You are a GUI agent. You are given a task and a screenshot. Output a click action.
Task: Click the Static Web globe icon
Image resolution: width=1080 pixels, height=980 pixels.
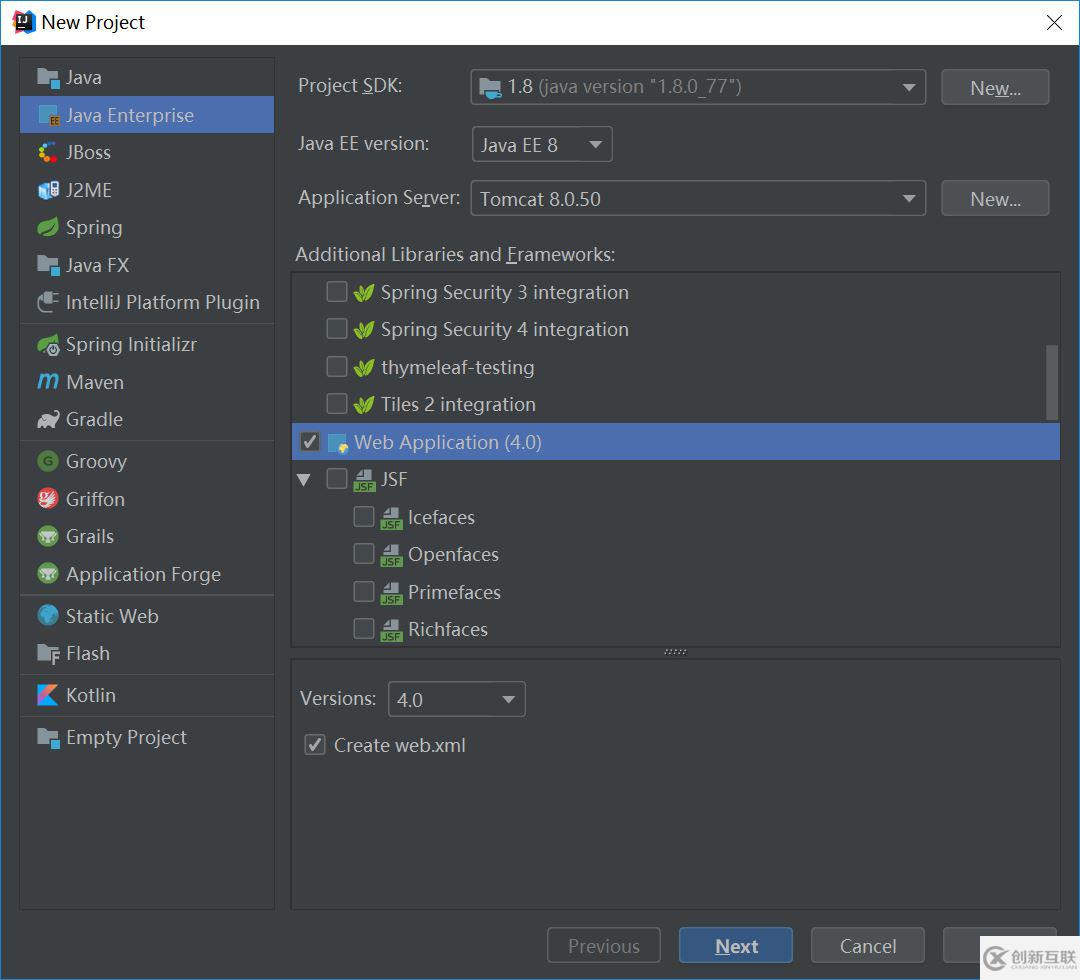click(x=48, y=616)
